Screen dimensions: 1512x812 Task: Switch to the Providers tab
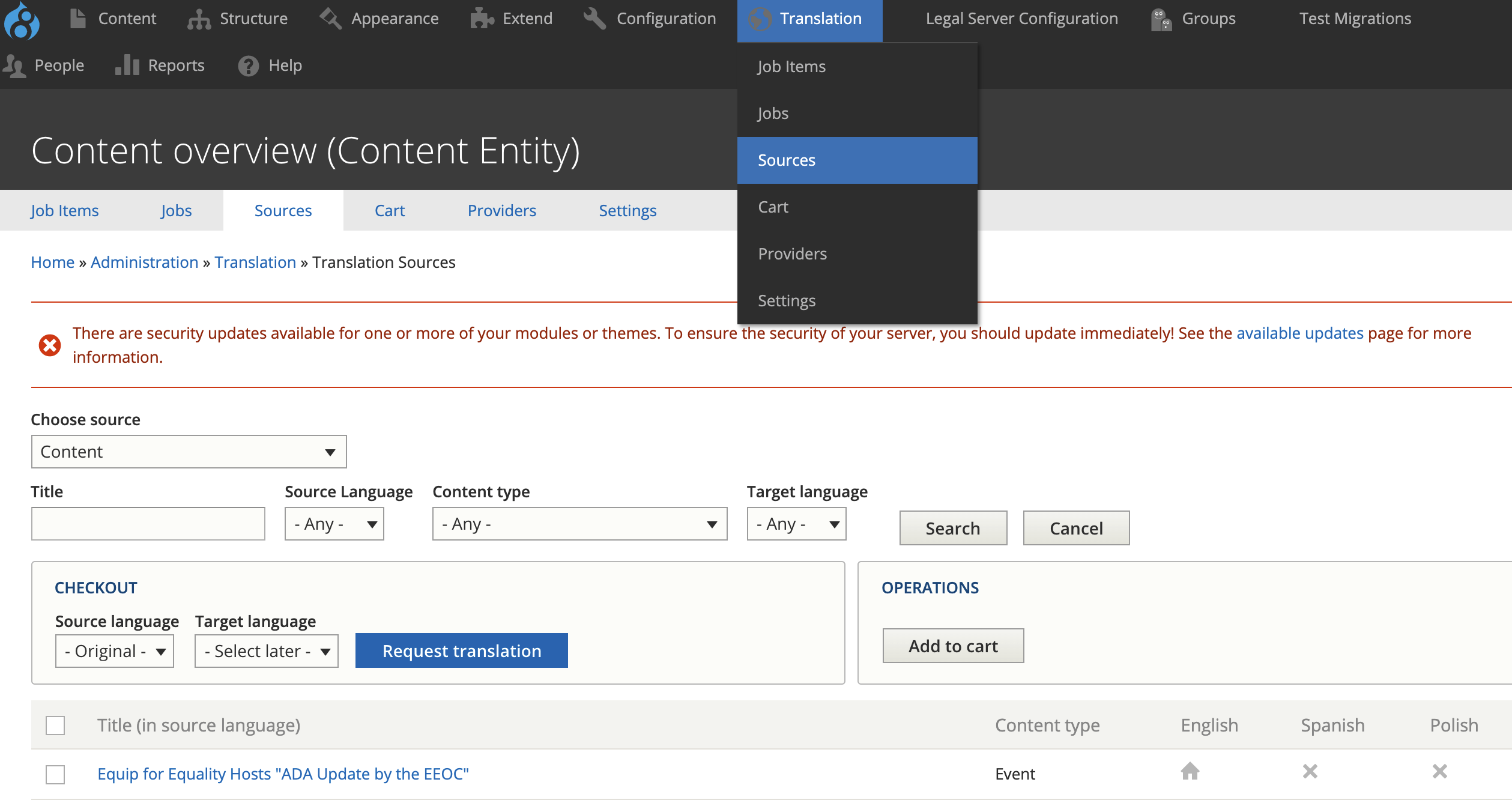tap(501, 210)
